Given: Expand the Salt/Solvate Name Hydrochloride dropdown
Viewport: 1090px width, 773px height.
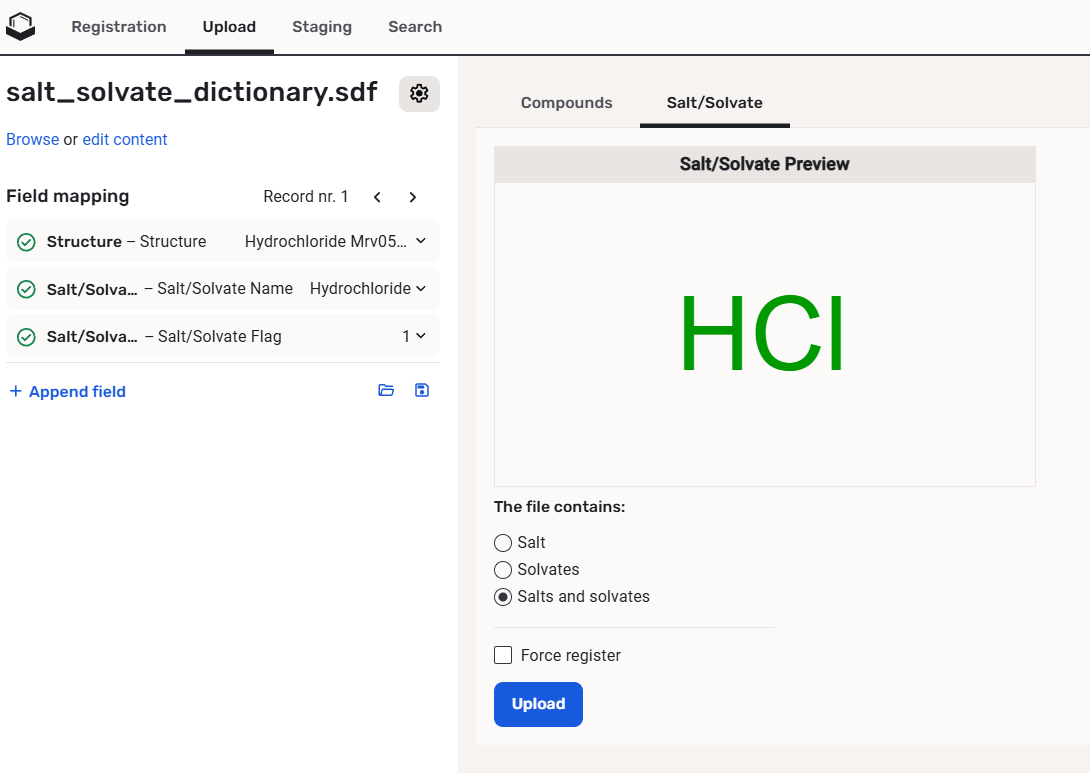Looking at the screenshot, I should coord(420,288).
